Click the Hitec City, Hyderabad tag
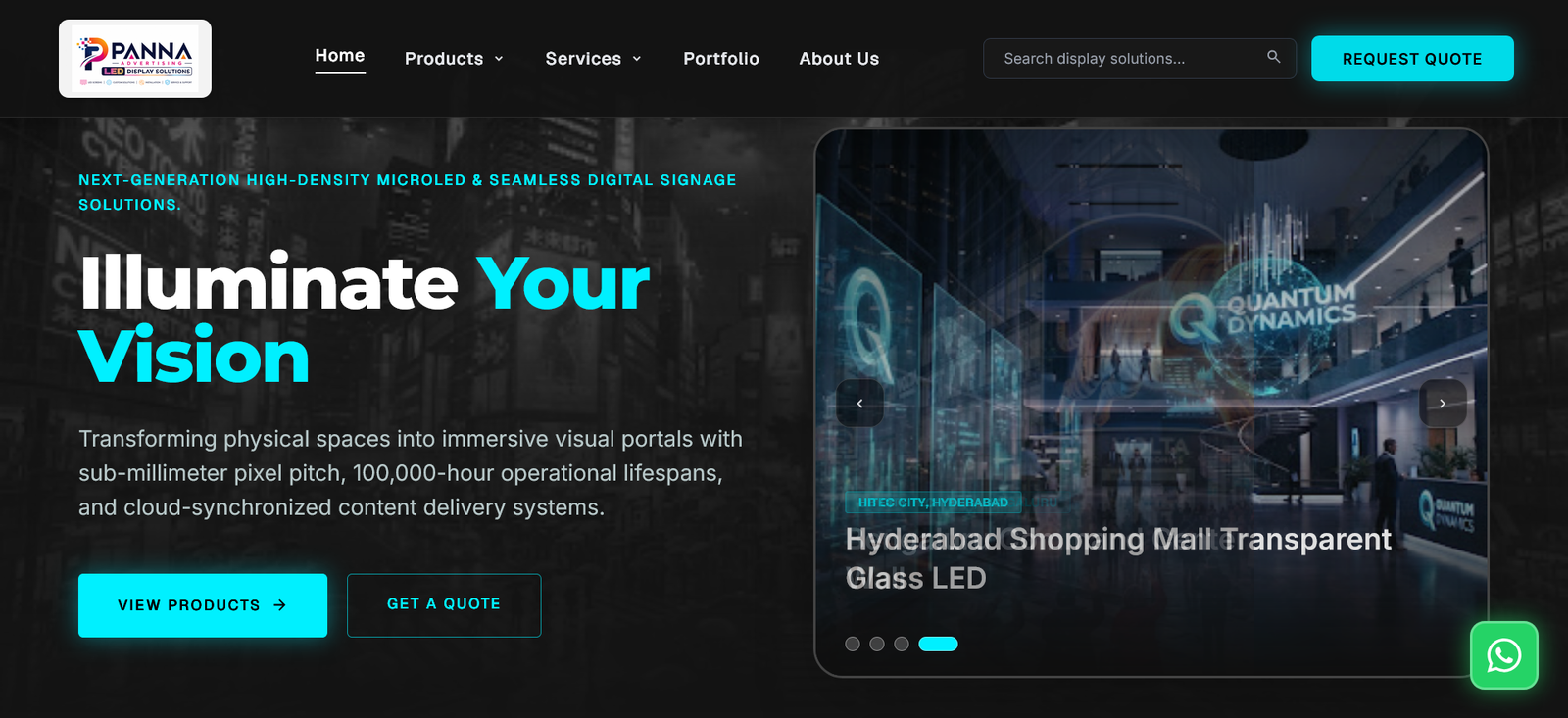Screen dimensions: 1568x718 click(x=933, y=503)
